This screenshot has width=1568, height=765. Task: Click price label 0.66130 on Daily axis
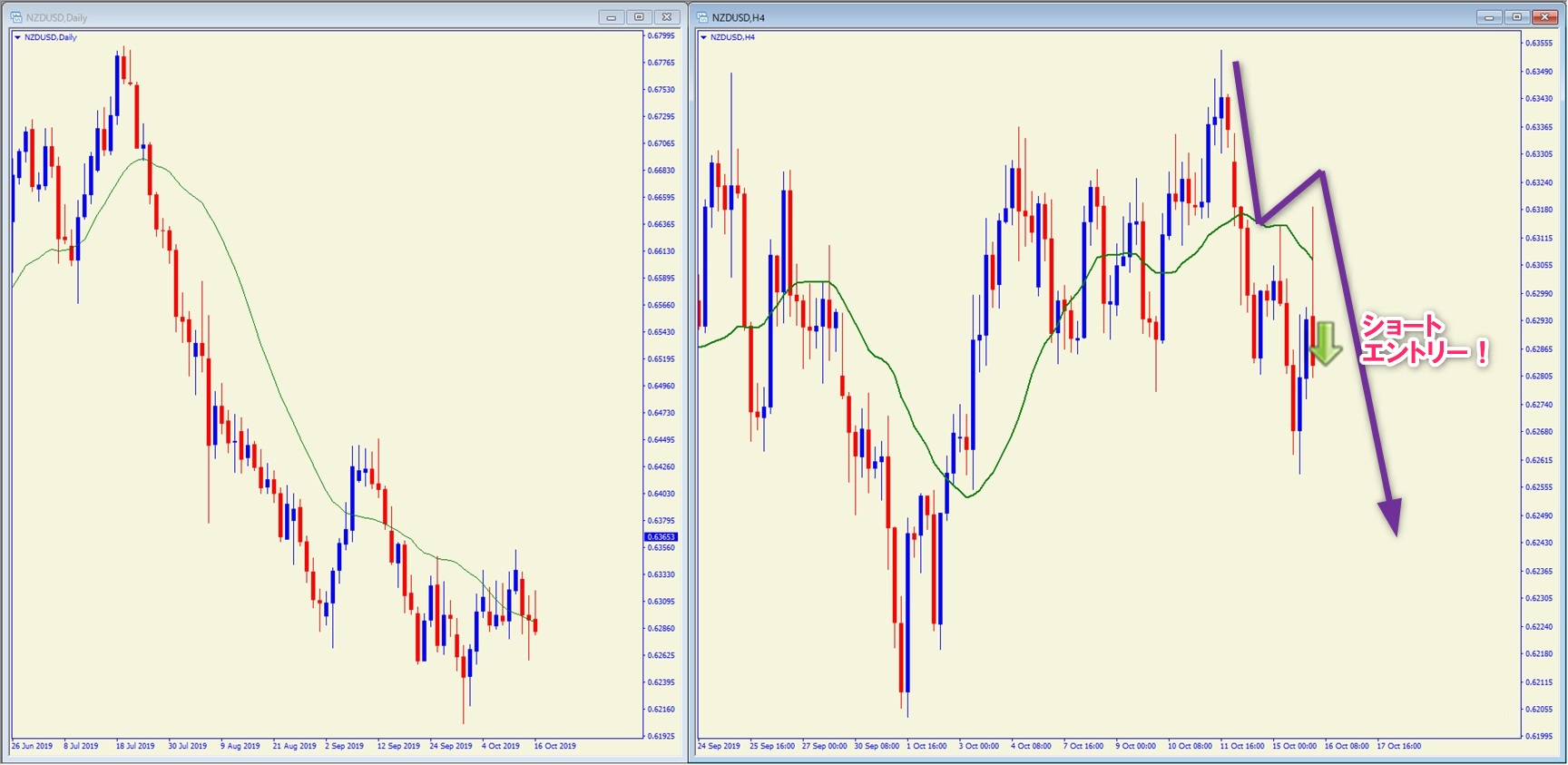click(x=661, y=251)
